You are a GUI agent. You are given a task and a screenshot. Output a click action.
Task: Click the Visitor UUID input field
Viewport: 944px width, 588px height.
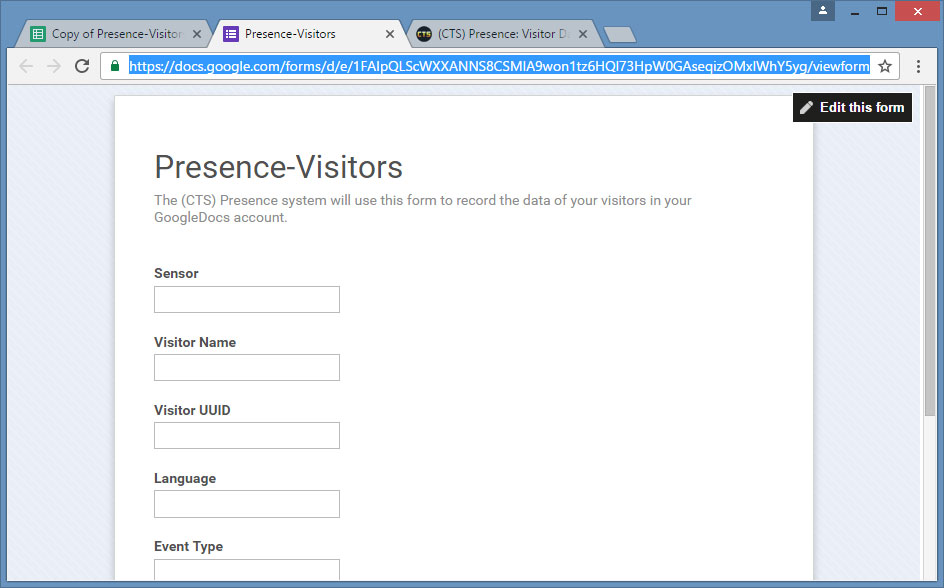point(247,436)
